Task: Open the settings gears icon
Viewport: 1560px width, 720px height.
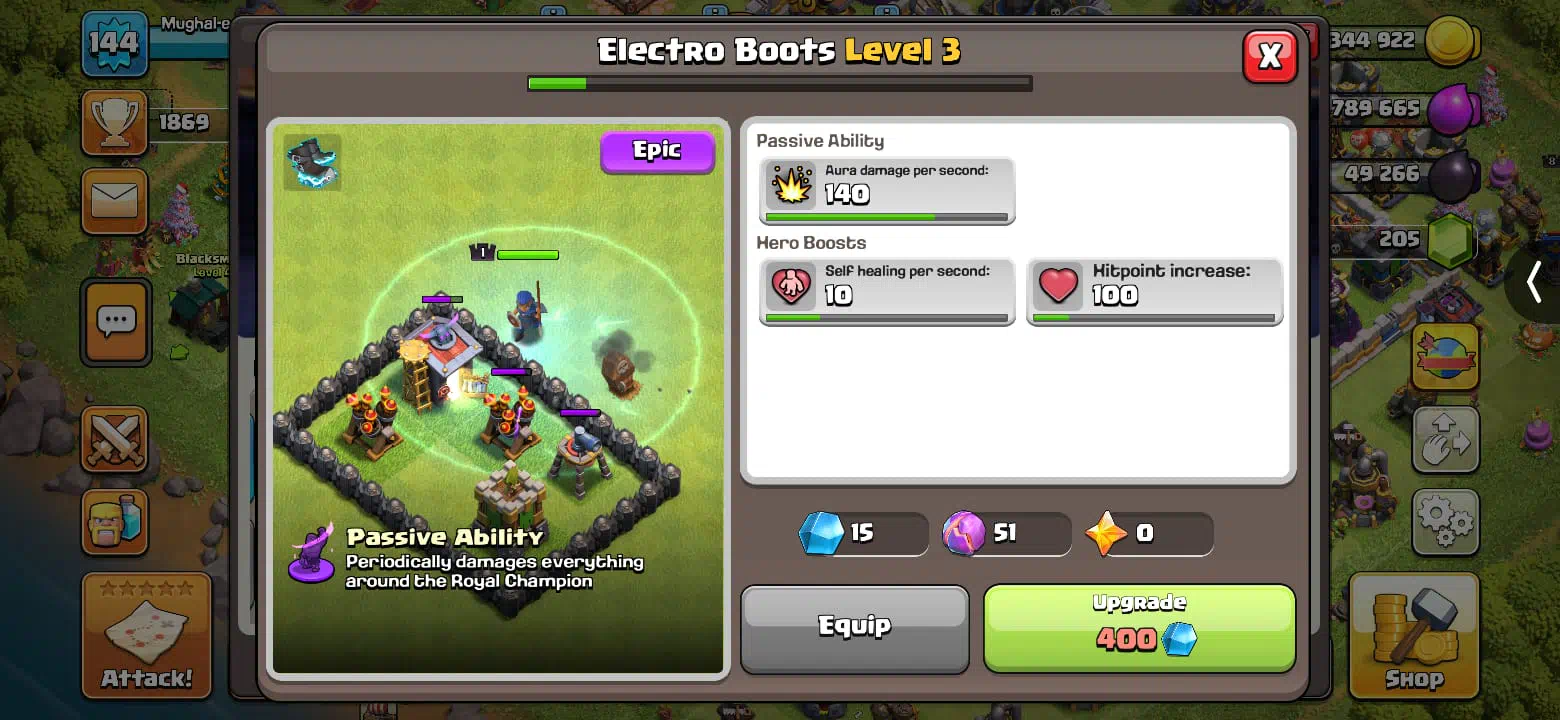Action: [1445, 520]
